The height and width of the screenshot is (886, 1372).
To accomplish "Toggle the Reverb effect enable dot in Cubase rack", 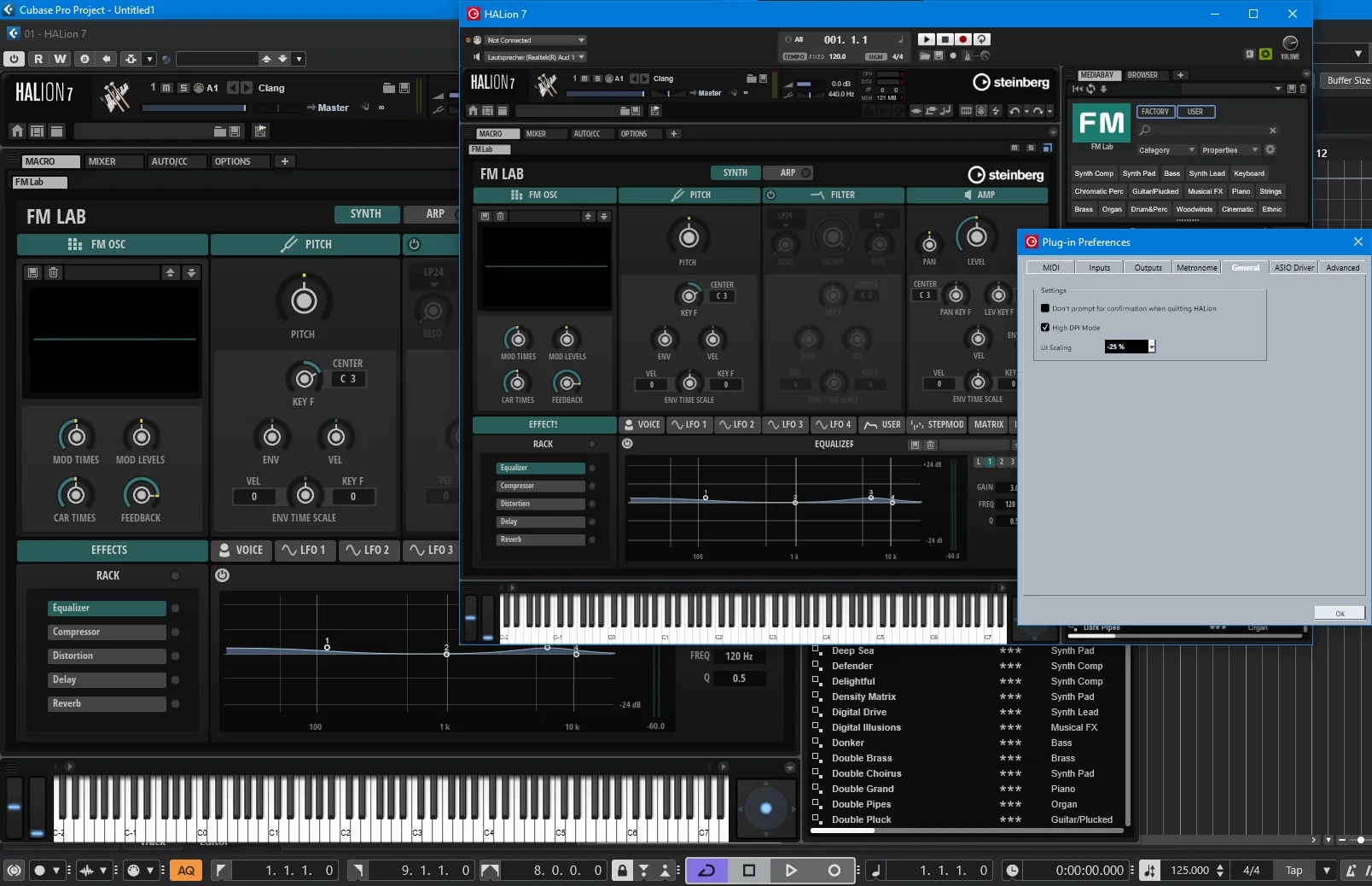I will pyautogui.click(x=175, y=704).
